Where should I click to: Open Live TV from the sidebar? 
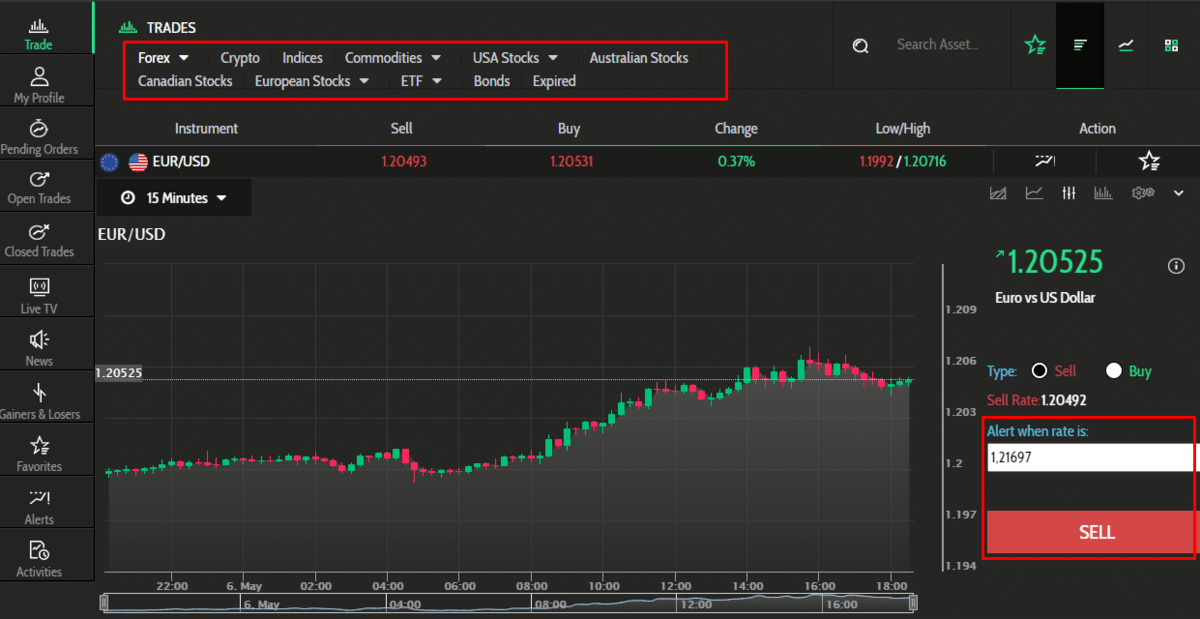(39, 288)
